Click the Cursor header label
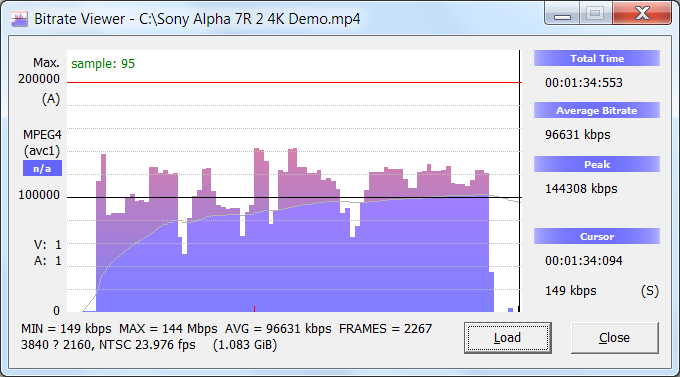680x377 pixels. point(597,236)
